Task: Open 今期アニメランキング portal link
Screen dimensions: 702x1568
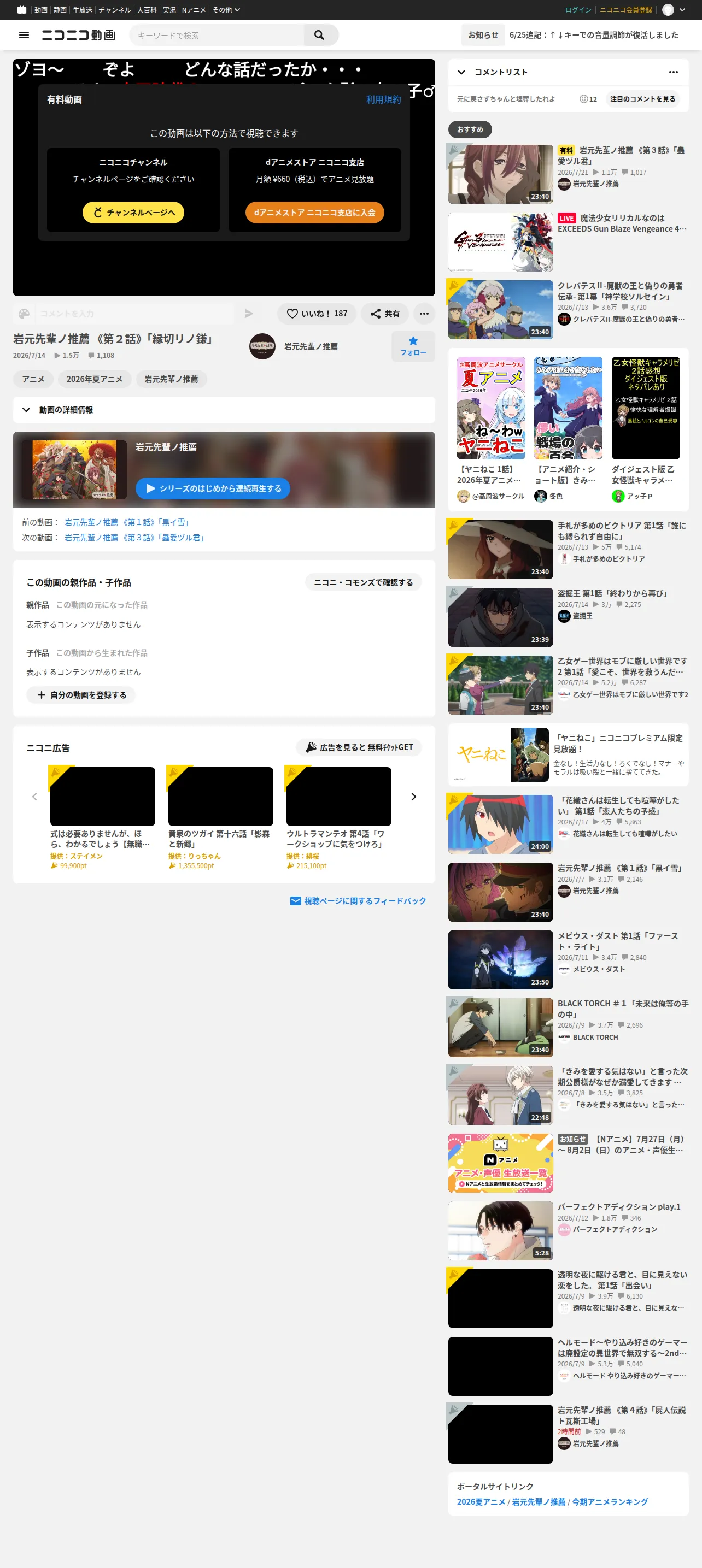Action: click(x=610, y=1502)
